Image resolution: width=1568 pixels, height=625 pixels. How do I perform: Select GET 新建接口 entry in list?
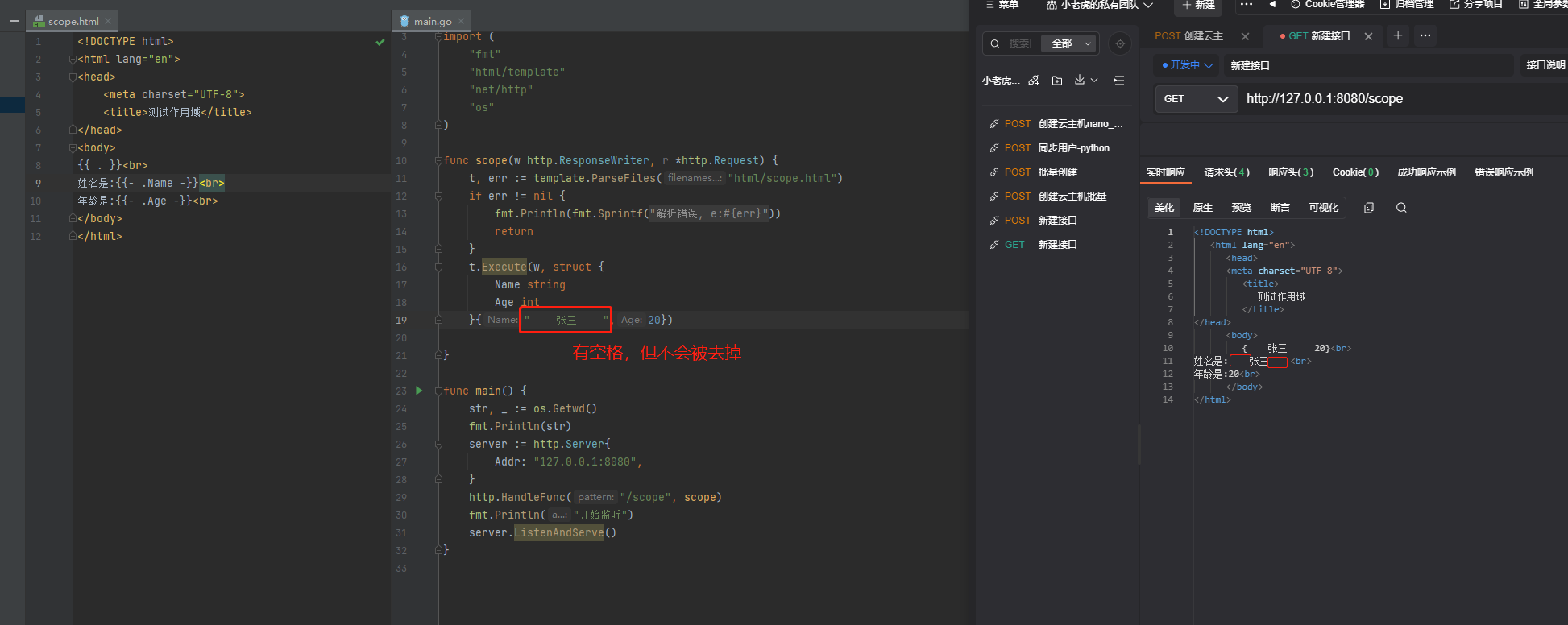point(1056,245)
